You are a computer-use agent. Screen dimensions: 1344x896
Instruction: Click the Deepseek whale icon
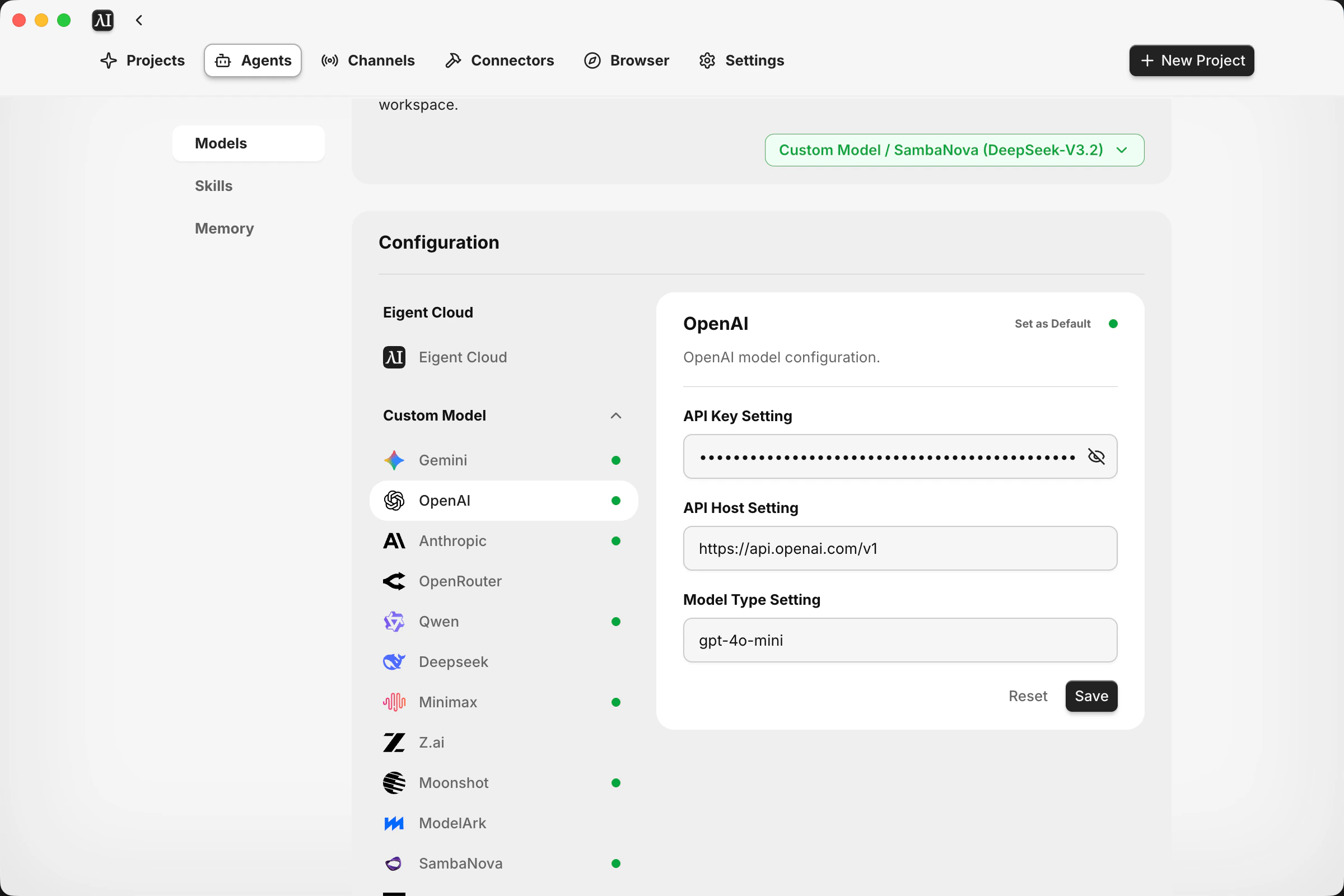[394, 662]
